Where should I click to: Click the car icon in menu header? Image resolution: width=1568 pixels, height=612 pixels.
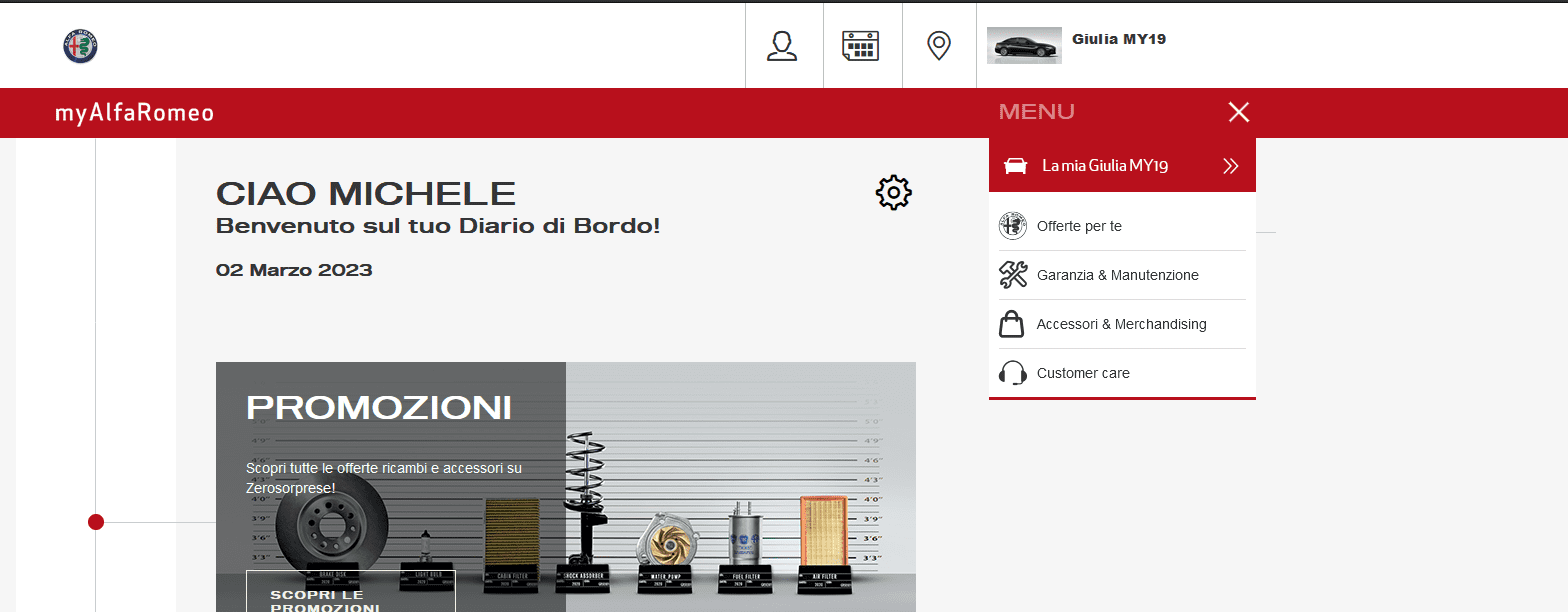1015,166
